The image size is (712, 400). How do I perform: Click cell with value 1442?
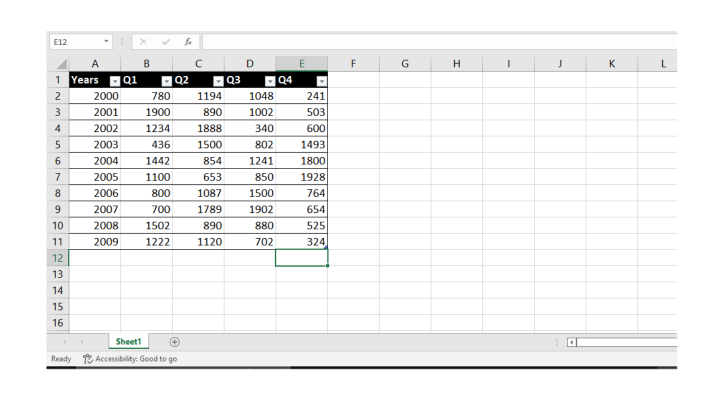coord(147,161)
